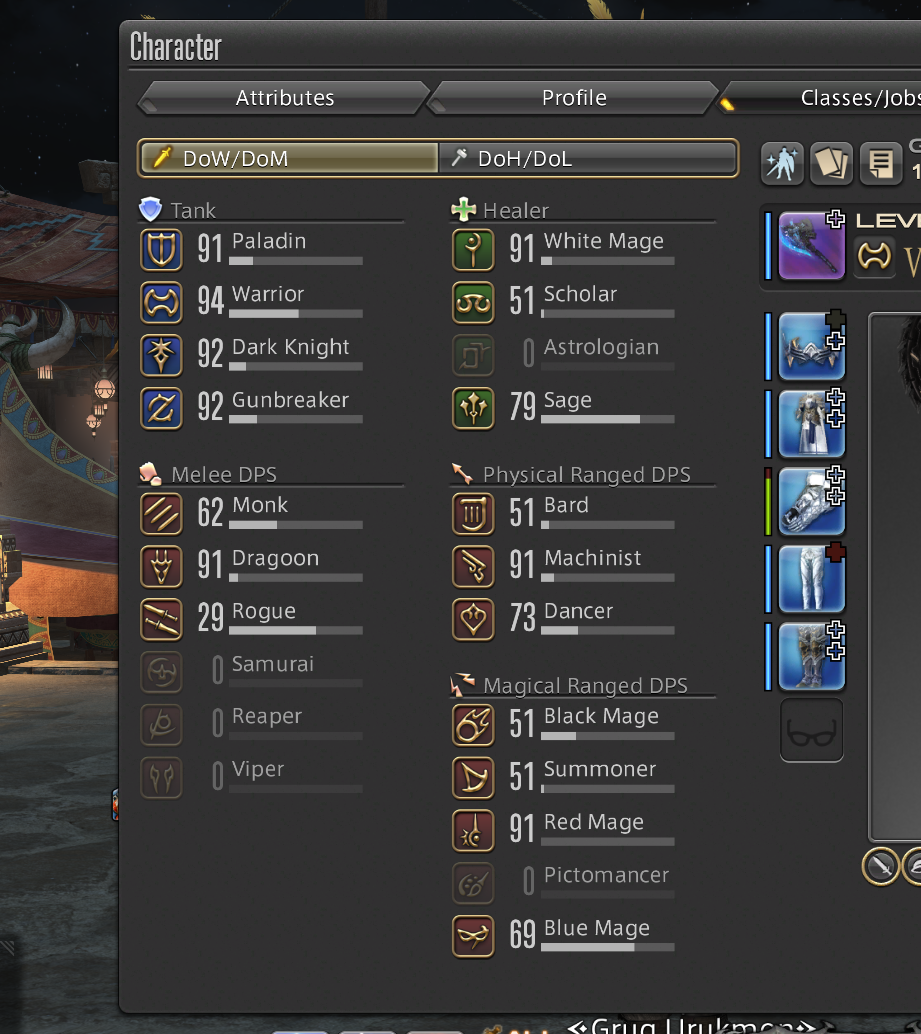
Task: Open the Attributes tab
Action: point(285,98)
